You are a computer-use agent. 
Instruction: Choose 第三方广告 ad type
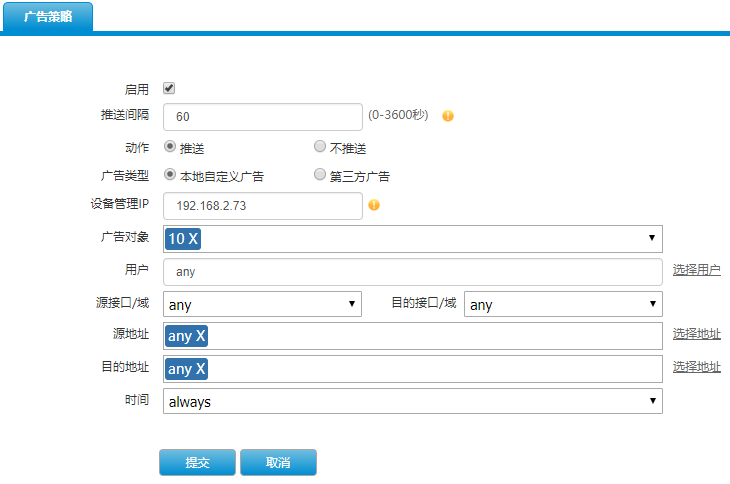point(320,175)
